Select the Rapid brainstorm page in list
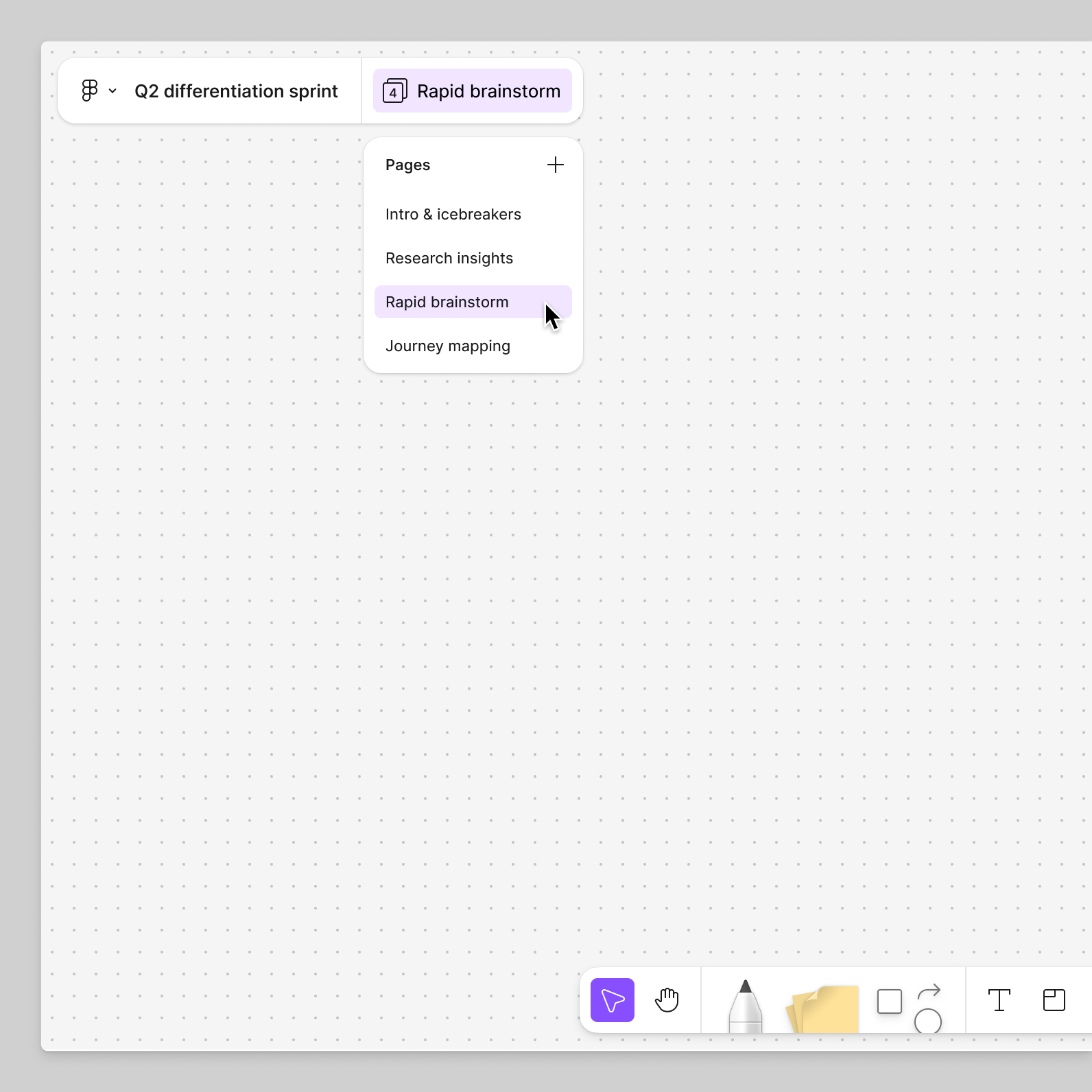Screen dimensions: 1092x1092 (x=473, y=302)
